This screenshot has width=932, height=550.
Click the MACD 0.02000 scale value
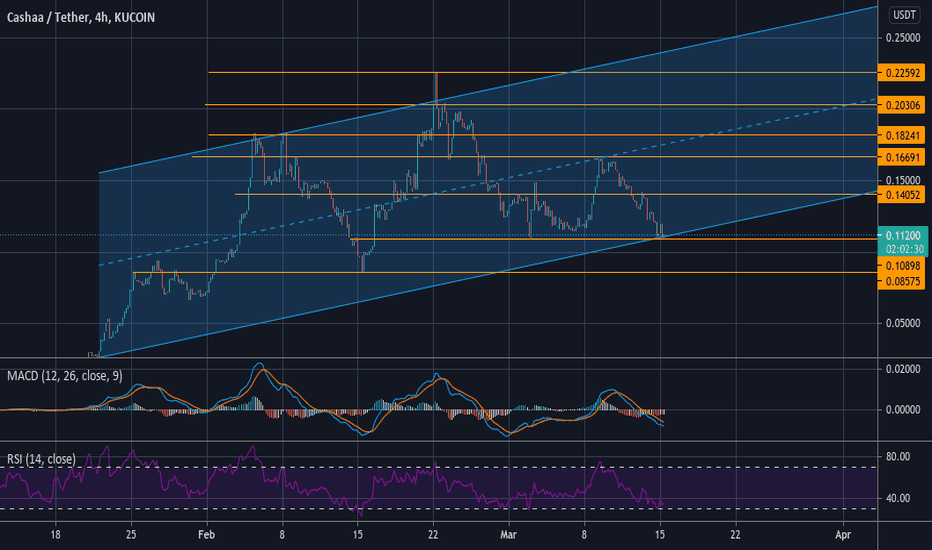pyautogui.click(x=903, y=369)
